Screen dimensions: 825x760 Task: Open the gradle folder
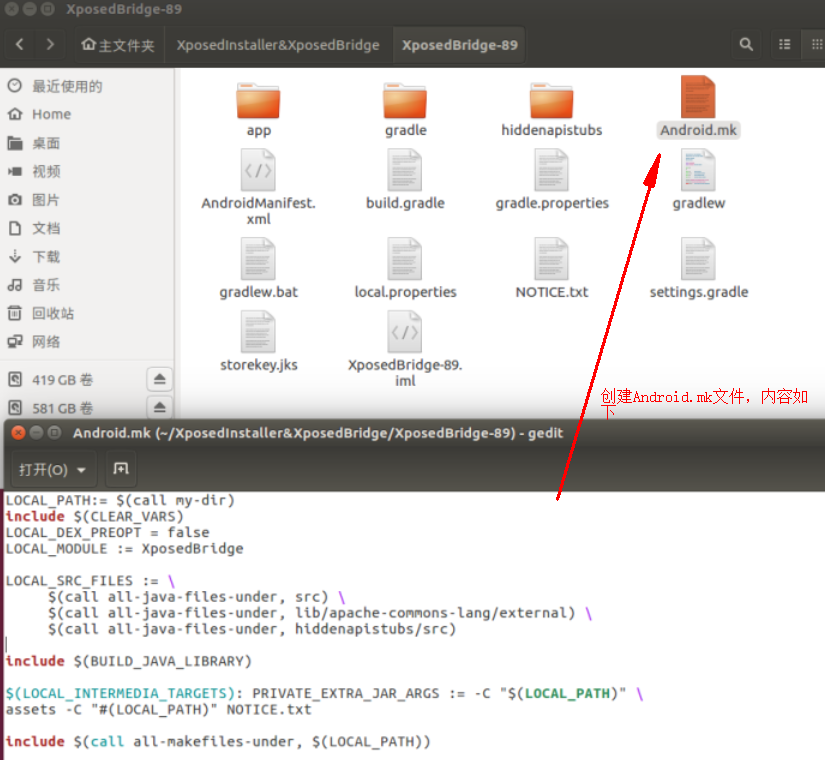click(405, 109)
